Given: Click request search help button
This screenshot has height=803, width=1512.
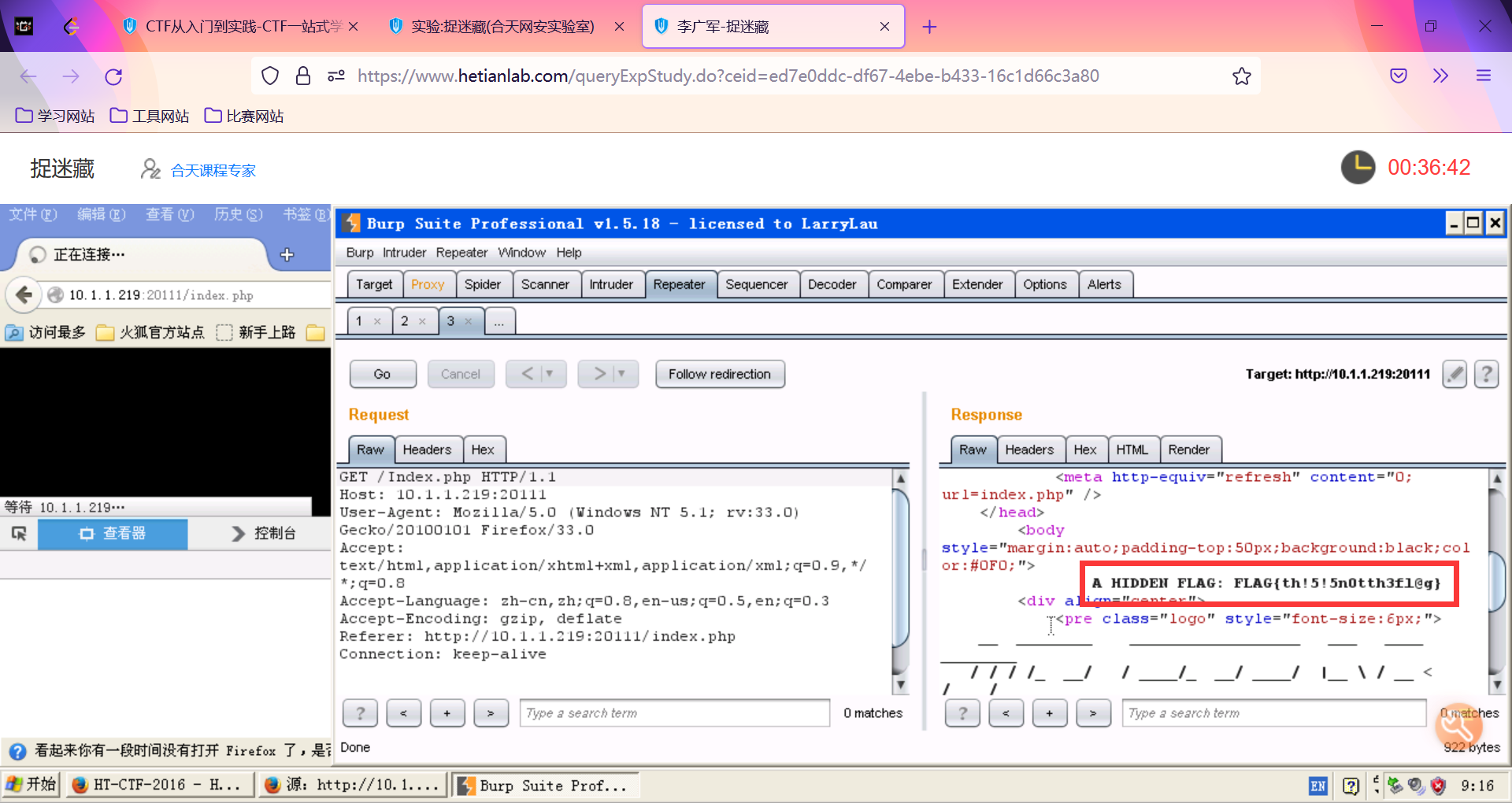Looking at the screenshot, I should tap(360, 713).
